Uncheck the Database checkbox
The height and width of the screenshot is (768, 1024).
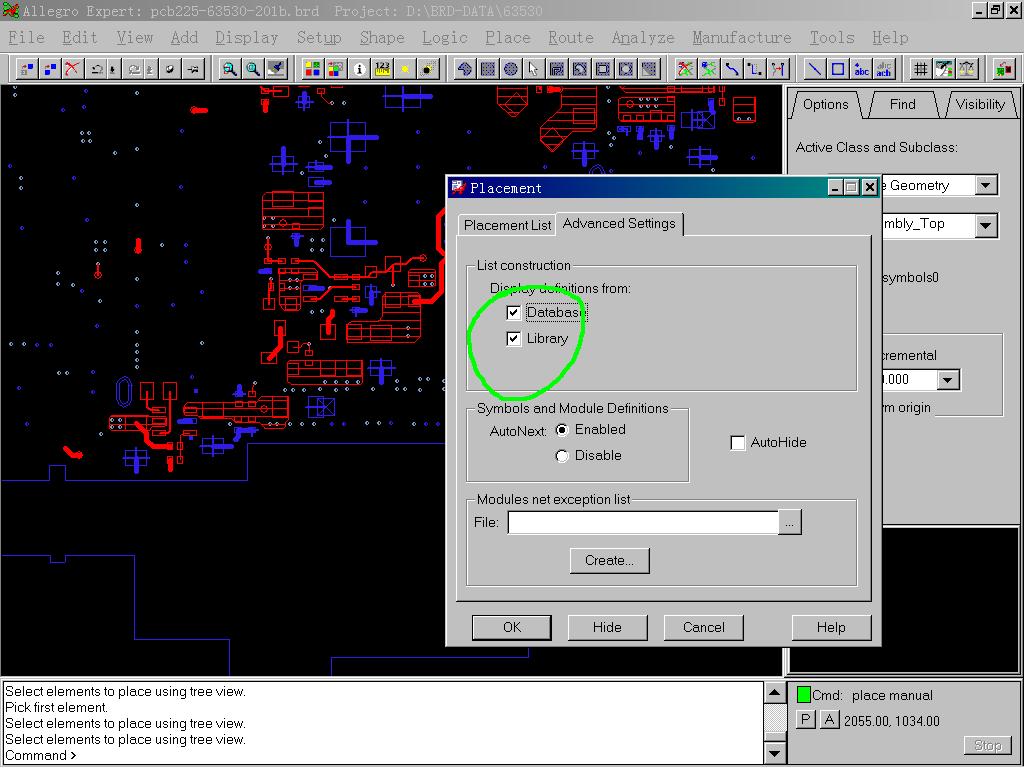pyautogui.click(x=514, y=313)
